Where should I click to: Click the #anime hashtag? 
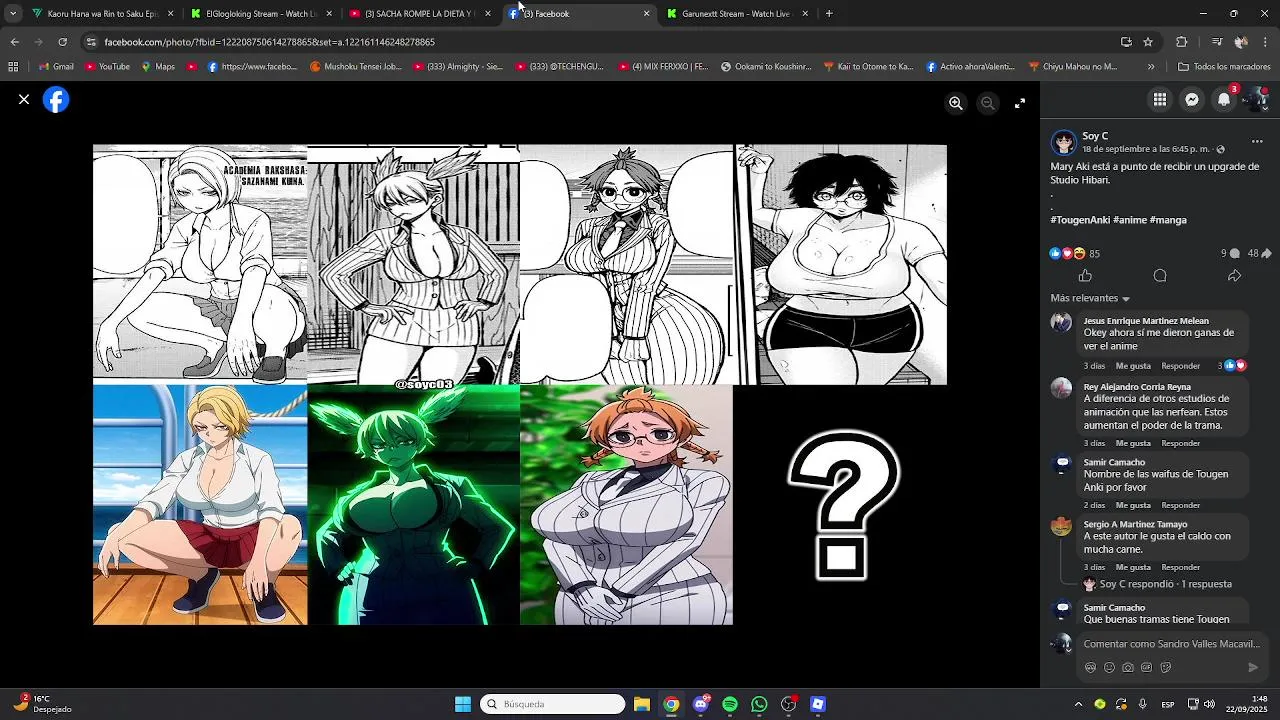point(1129,220)
